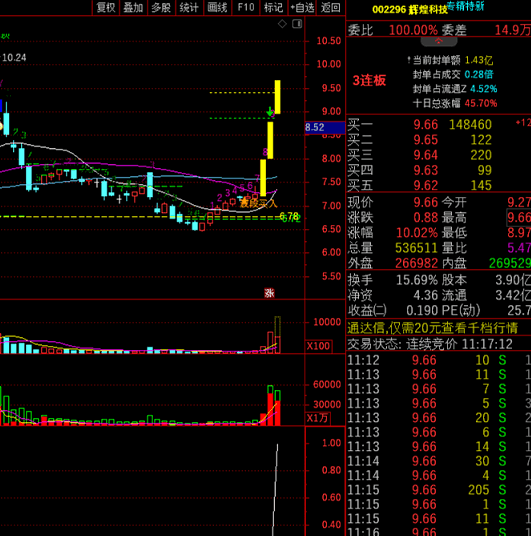Click the 内盘 269529 value
The image size is (531, 536).
[x=510, y=263]
